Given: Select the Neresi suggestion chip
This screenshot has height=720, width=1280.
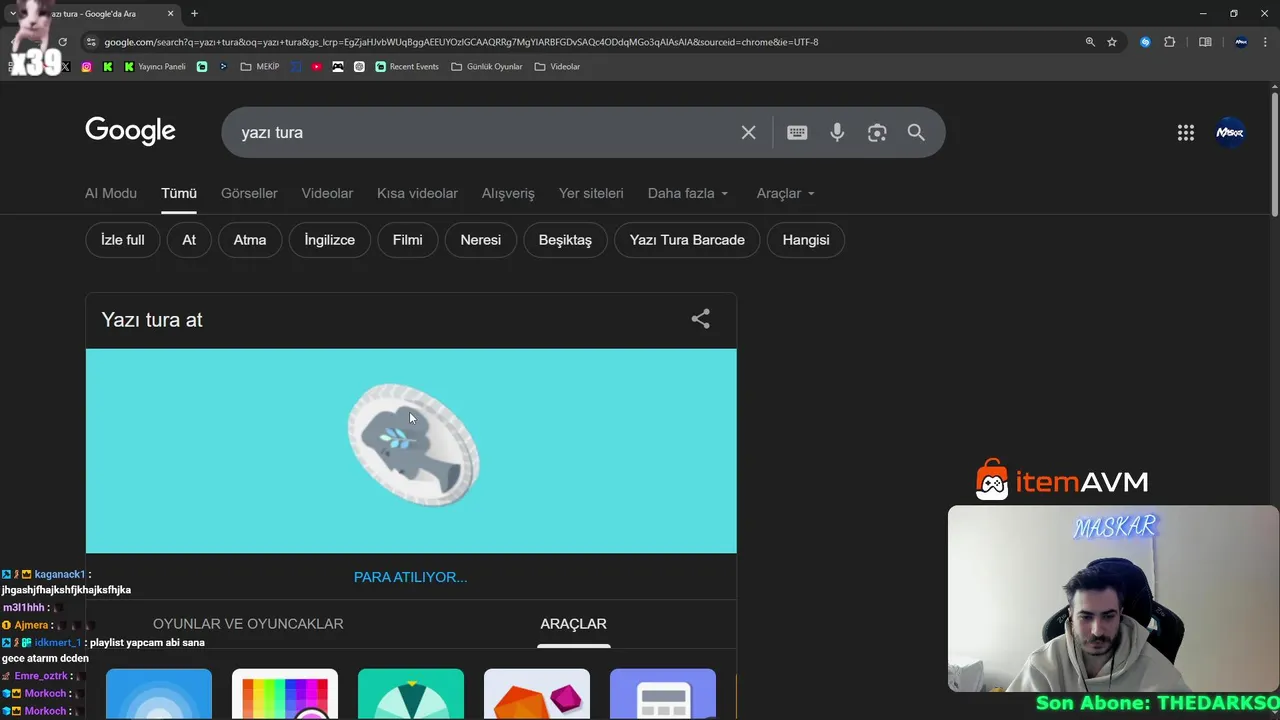Looking at the screenshot, I should click(x=480, y=240).
